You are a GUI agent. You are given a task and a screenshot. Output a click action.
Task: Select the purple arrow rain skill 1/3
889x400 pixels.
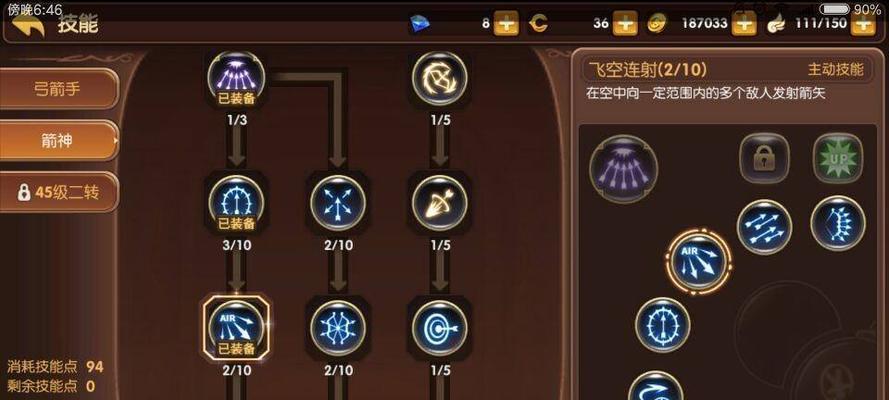(x=236, y=78)
